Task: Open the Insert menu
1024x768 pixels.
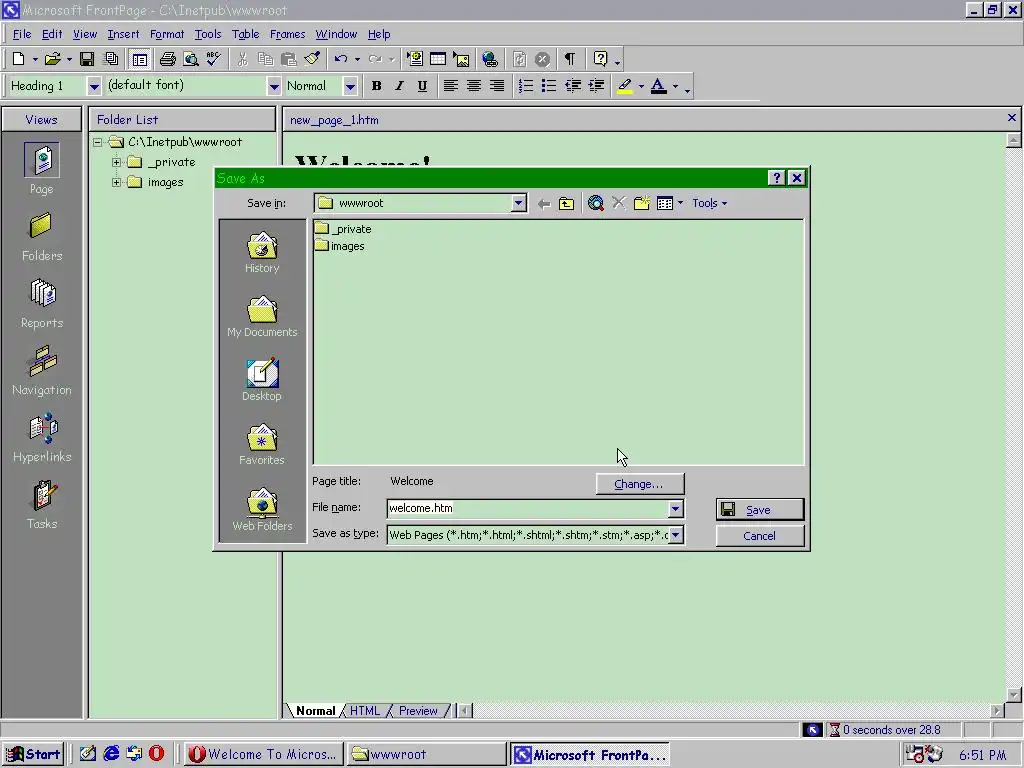Action: click(x=123, y=34)
